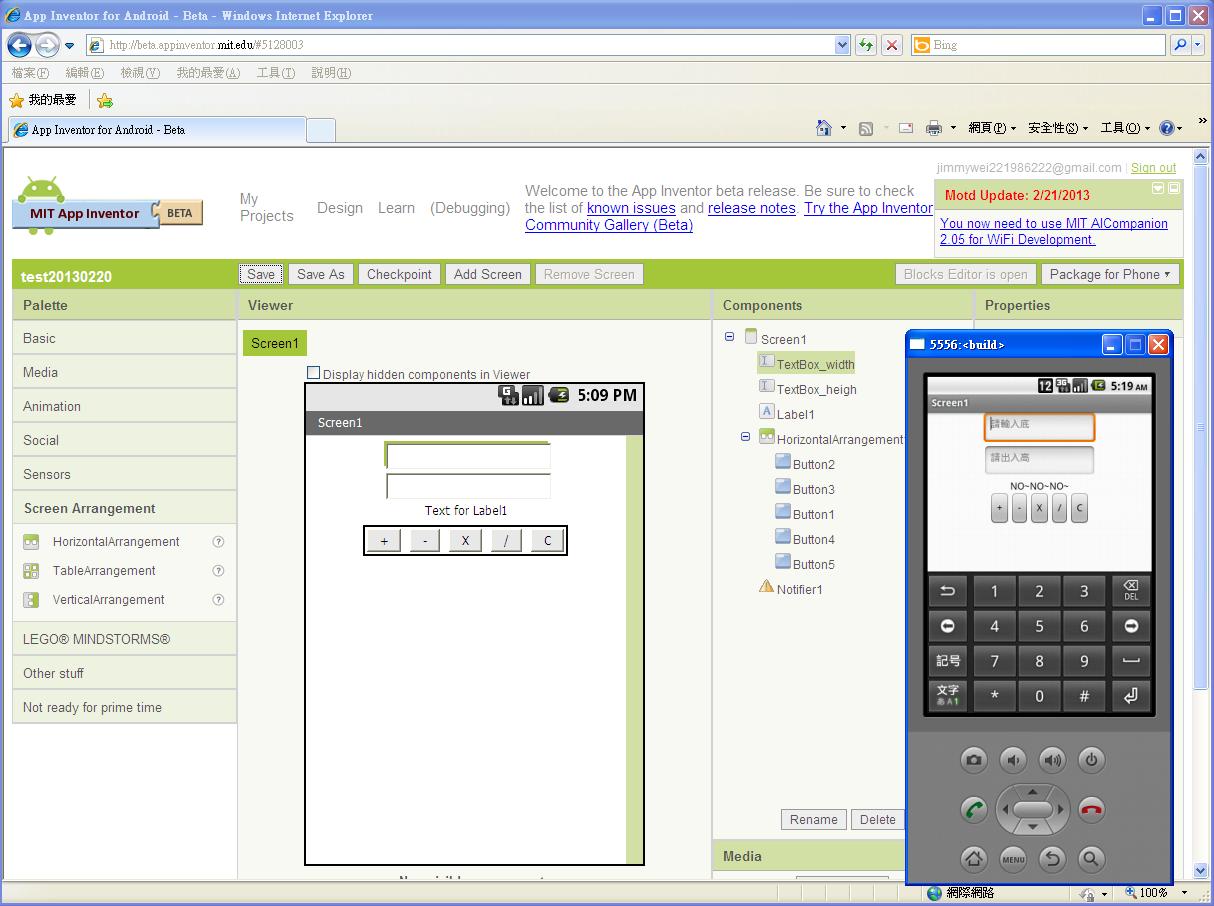
Task: Click the emulator red end-call button
Action: [x=1091, y=810]
